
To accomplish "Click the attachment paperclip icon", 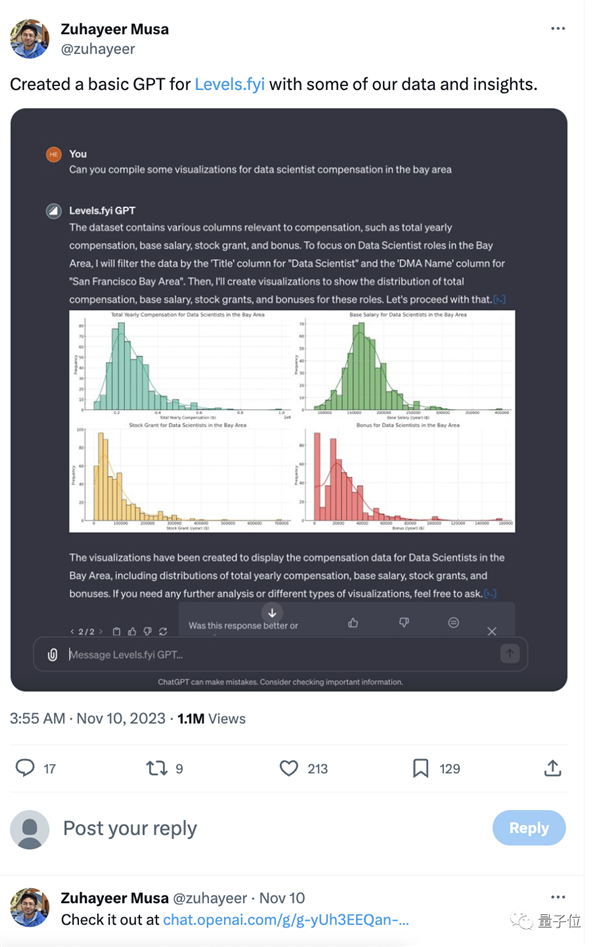I will coord(52,655).
